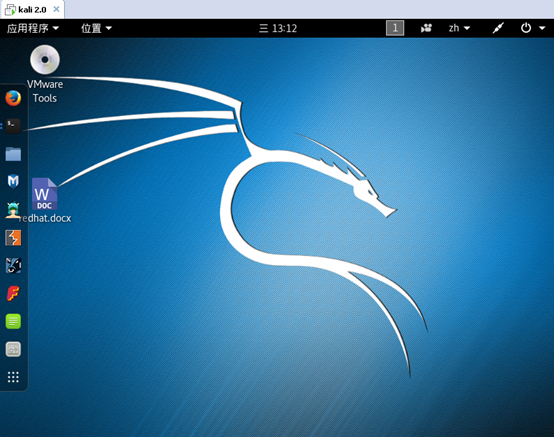The height and width of the screenshot is (437, 554).
Task: Open the Terminal from the dock
Action: point(13,126)
